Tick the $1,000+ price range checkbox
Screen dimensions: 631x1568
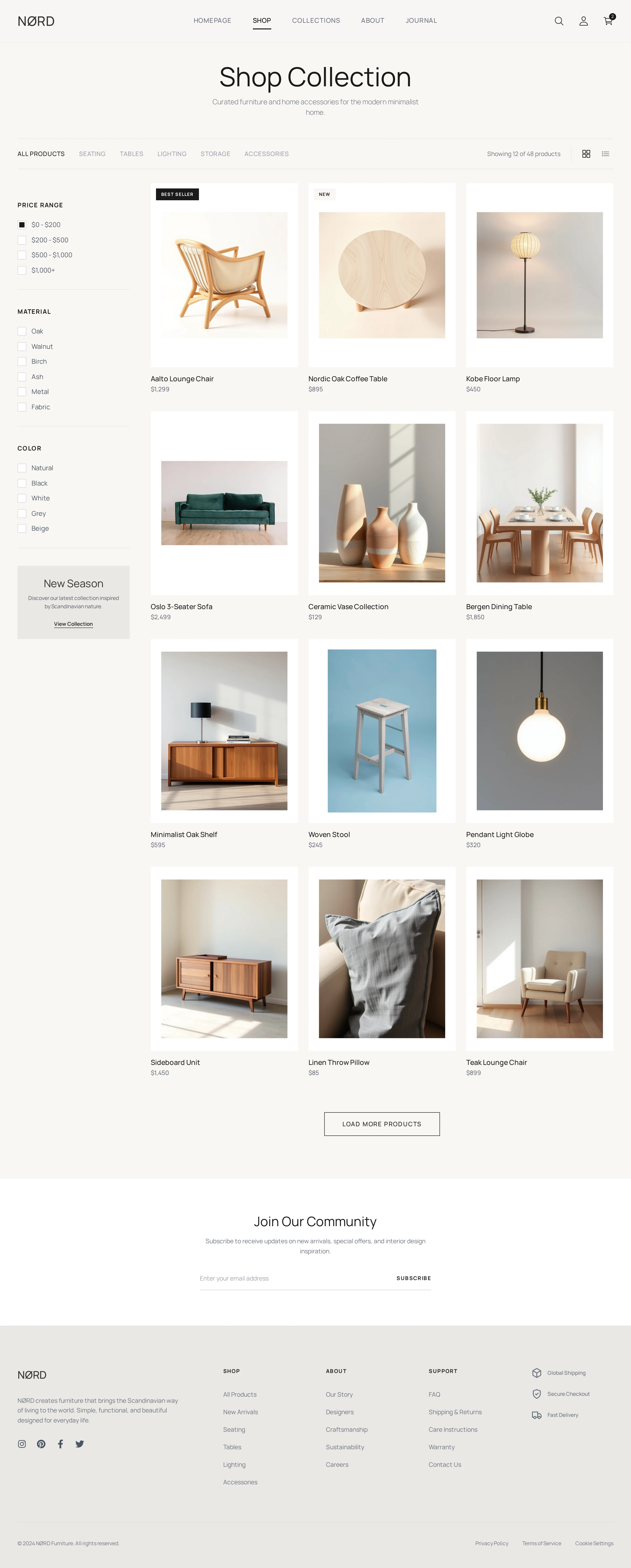click(x=22, y=270)
